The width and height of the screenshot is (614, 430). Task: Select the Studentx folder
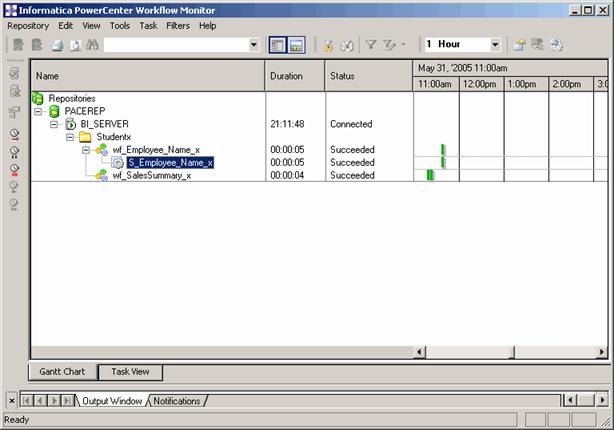point(114,137)
